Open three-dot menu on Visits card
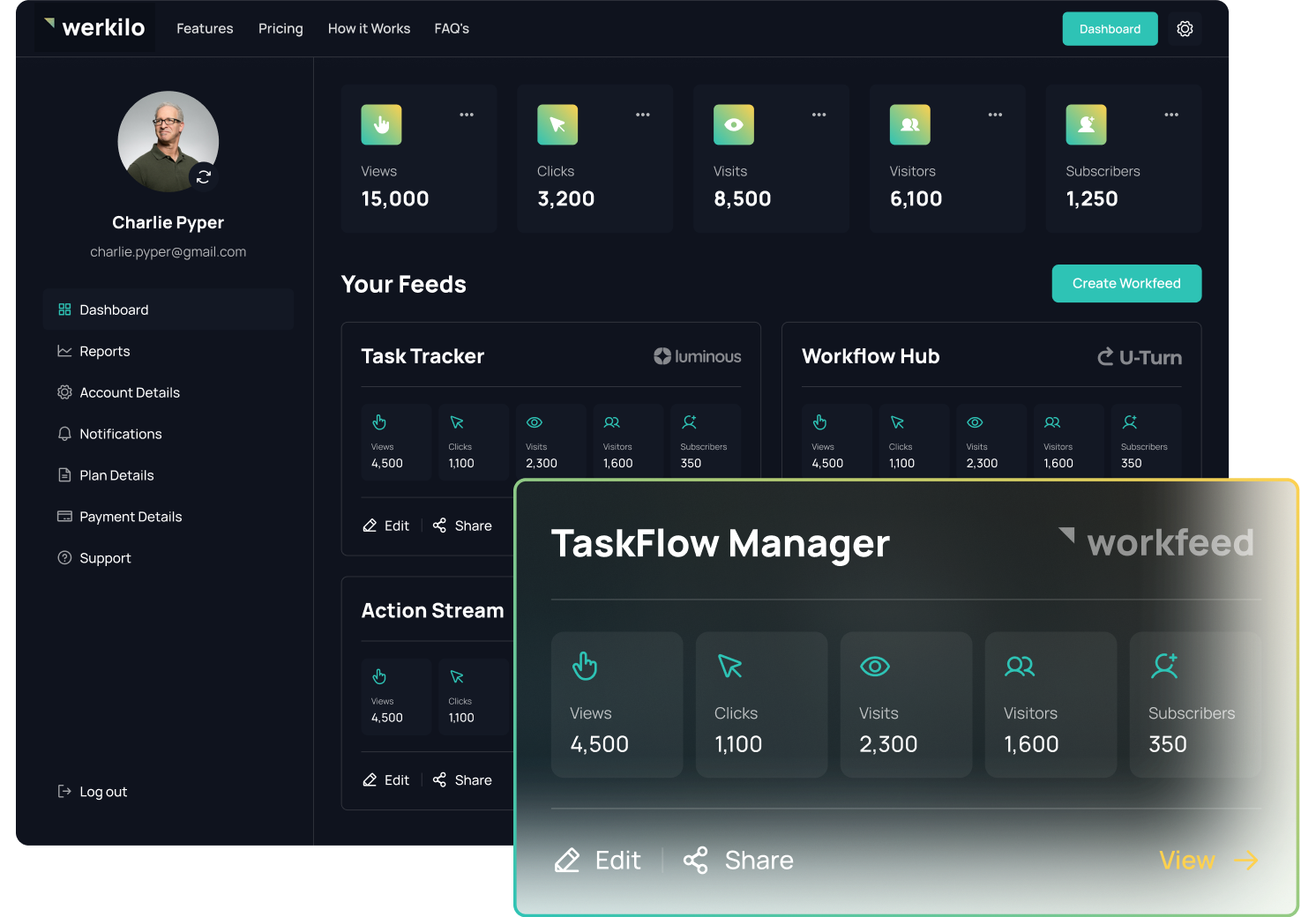The image size is (1316, 917). [x=819, y=115]
